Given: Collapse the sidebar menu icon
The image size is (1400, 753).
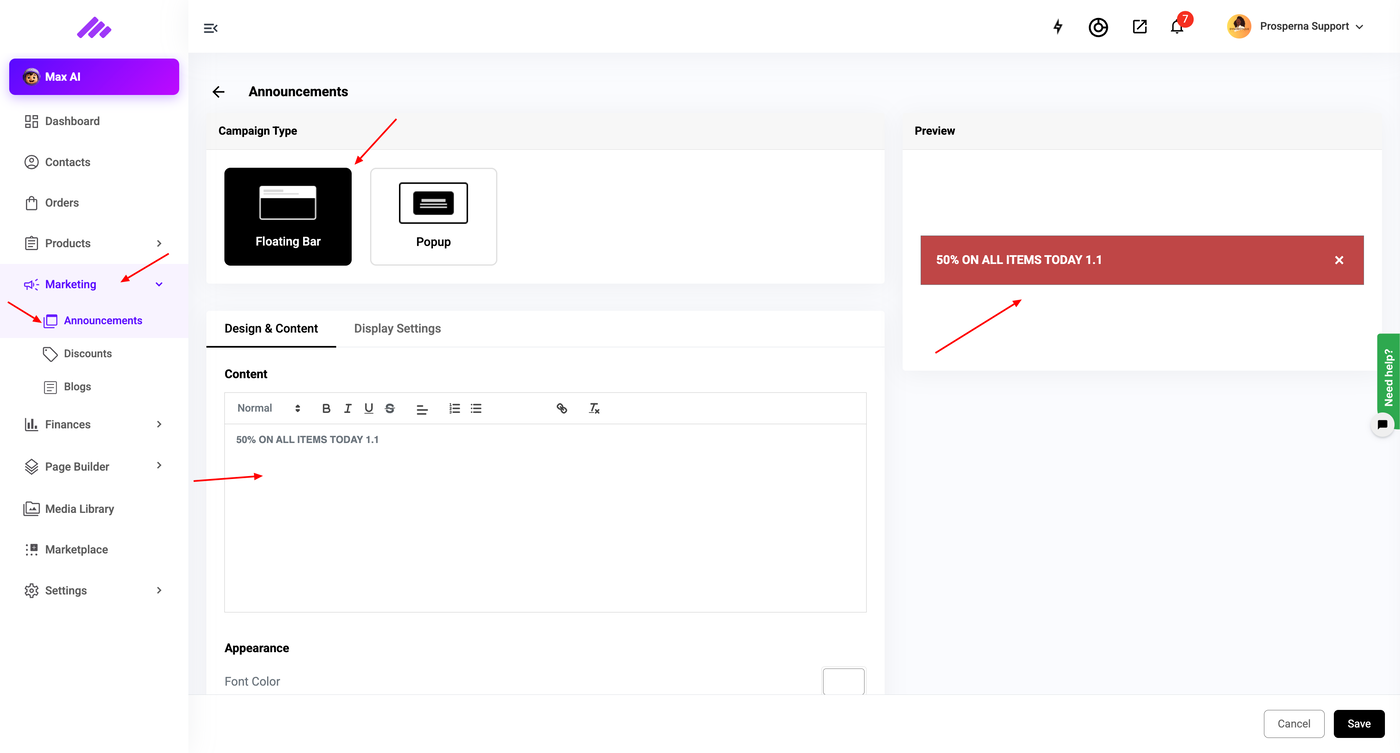Looking at the screenshot, I should [210, 28].
